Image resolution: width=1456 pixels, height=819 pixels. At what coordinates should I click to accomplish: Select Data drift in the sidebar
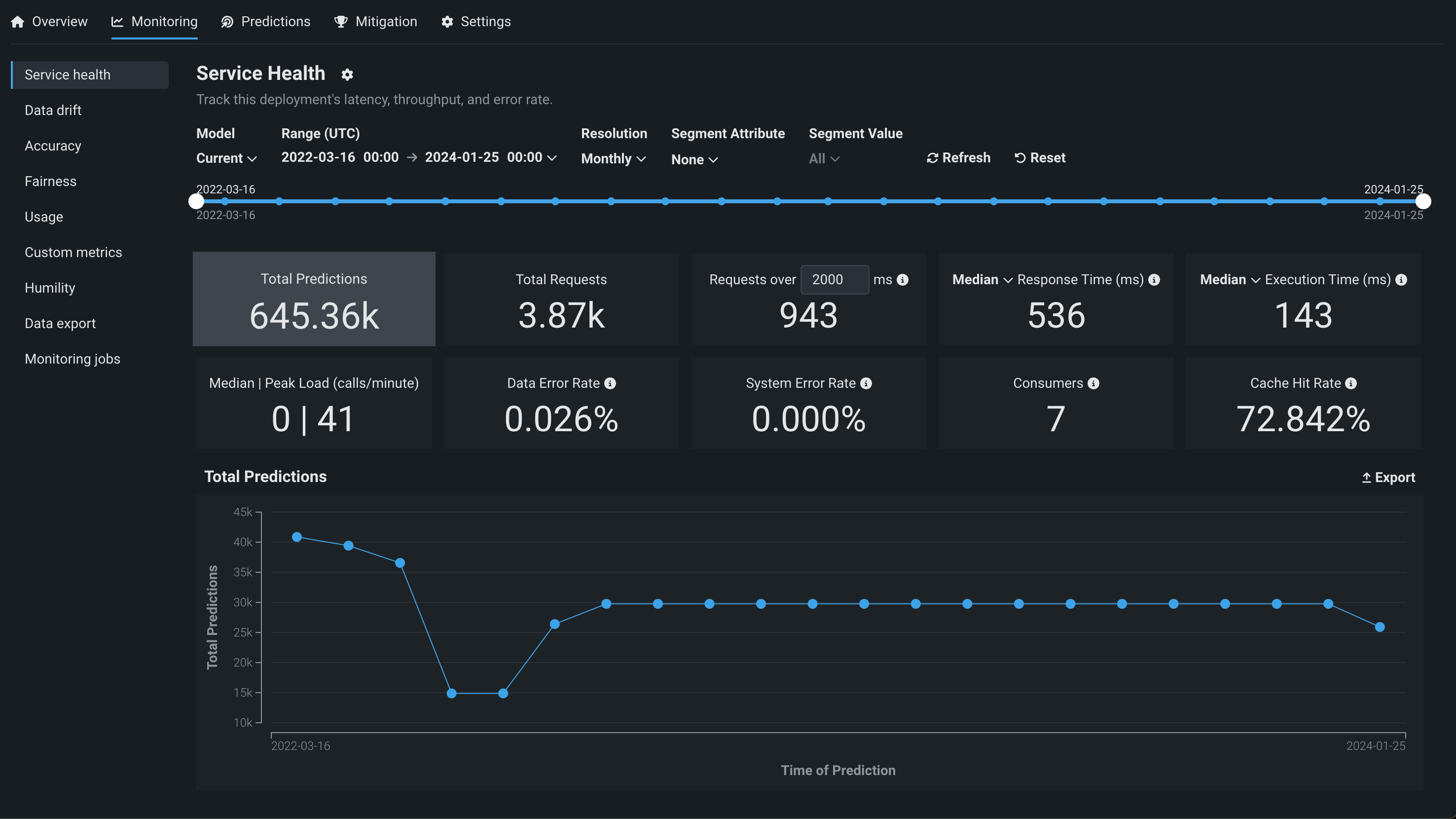53,110
